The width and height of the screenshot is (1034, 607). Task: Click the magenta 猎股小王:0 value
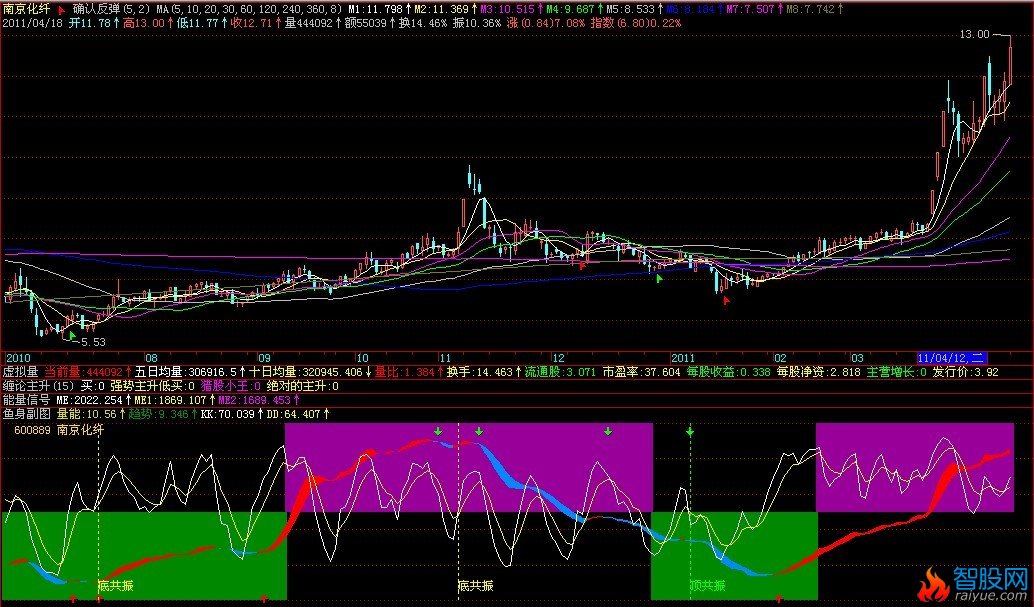[231, 386]
